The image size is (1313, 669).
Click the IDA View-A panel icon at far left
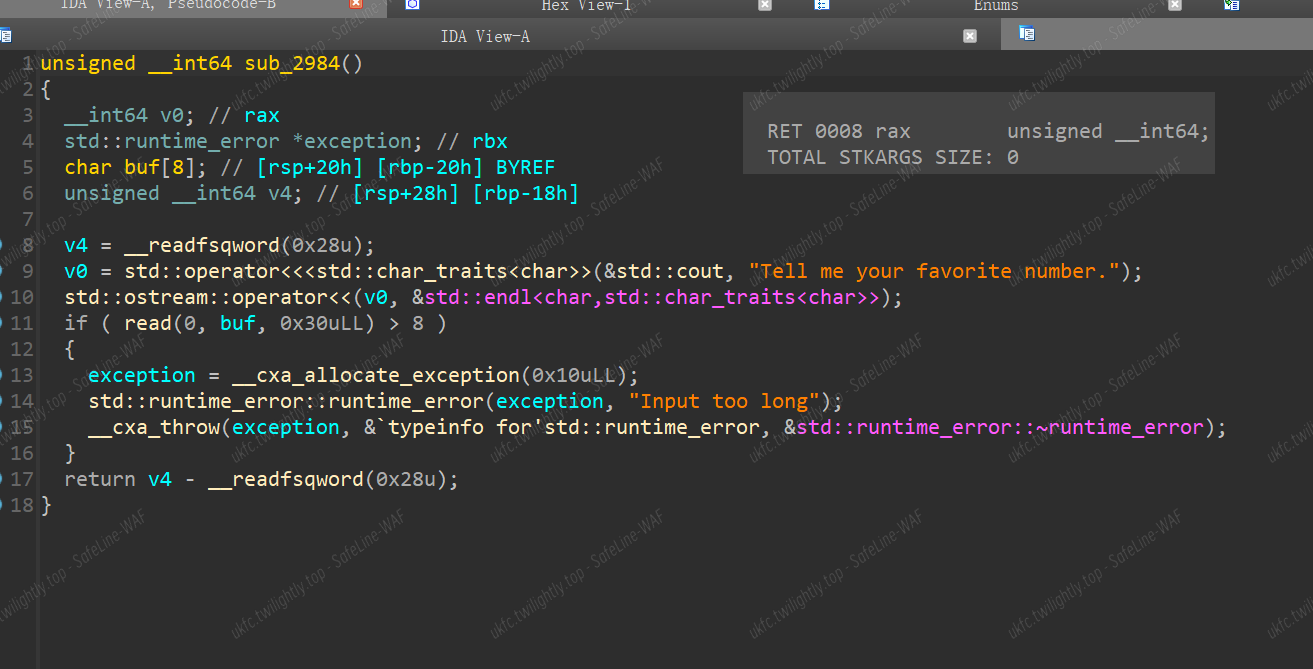pos(5,36)
